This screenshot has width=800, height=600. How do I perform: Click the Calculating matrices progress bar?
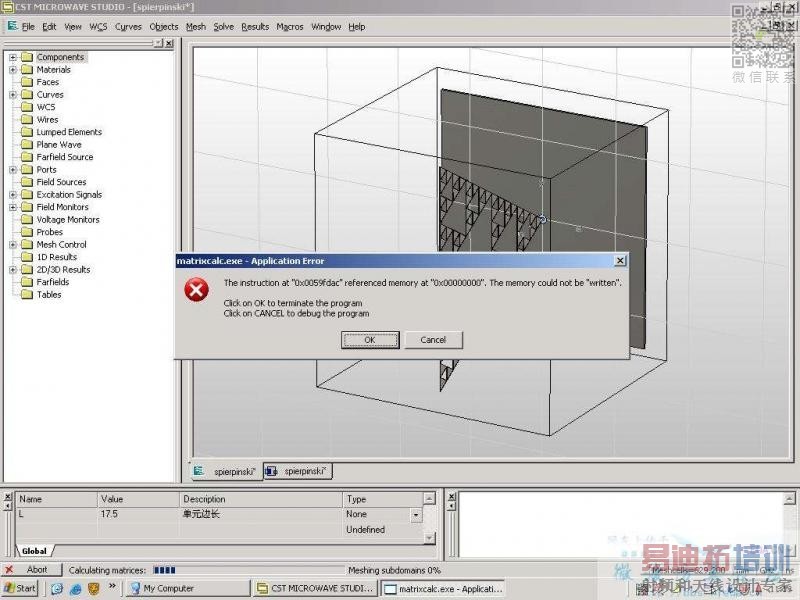[249, 570]
